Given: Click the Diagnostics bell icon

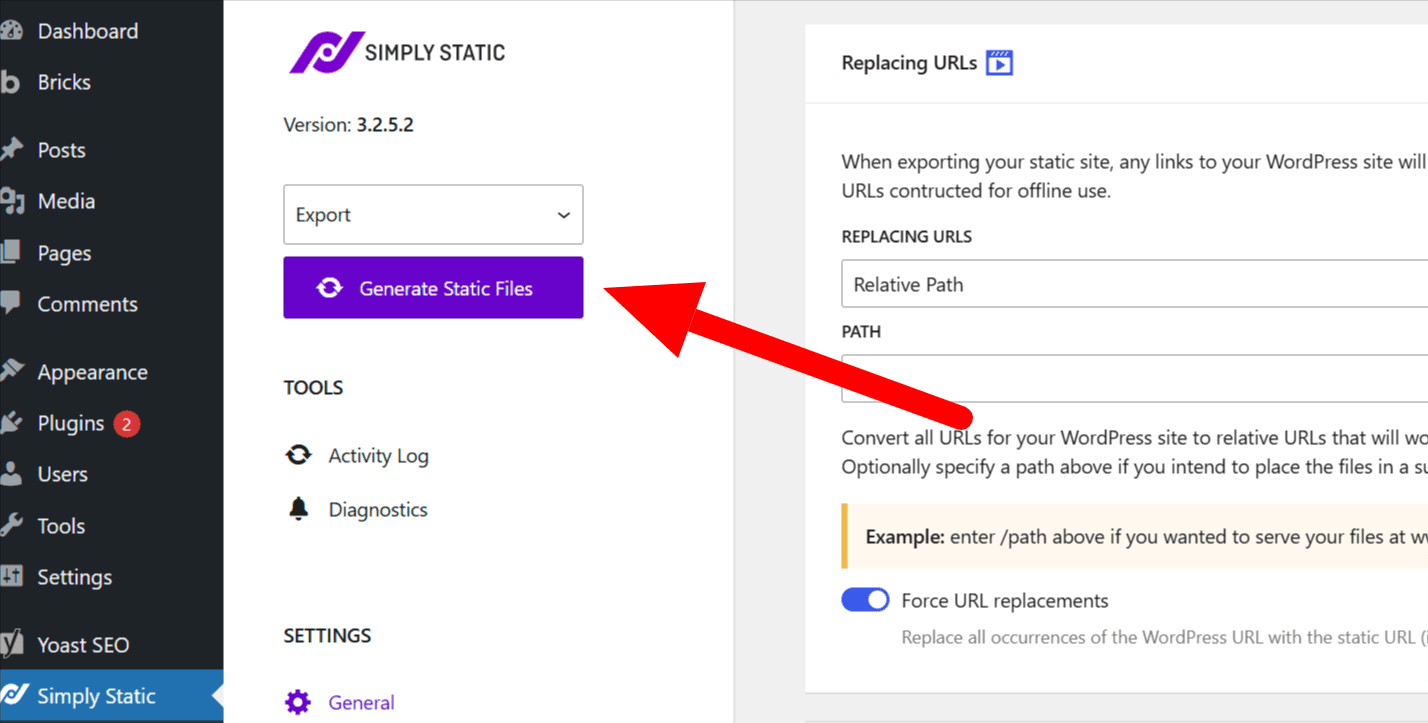Looking at the screenshot, I should click(x=298, y=508).
